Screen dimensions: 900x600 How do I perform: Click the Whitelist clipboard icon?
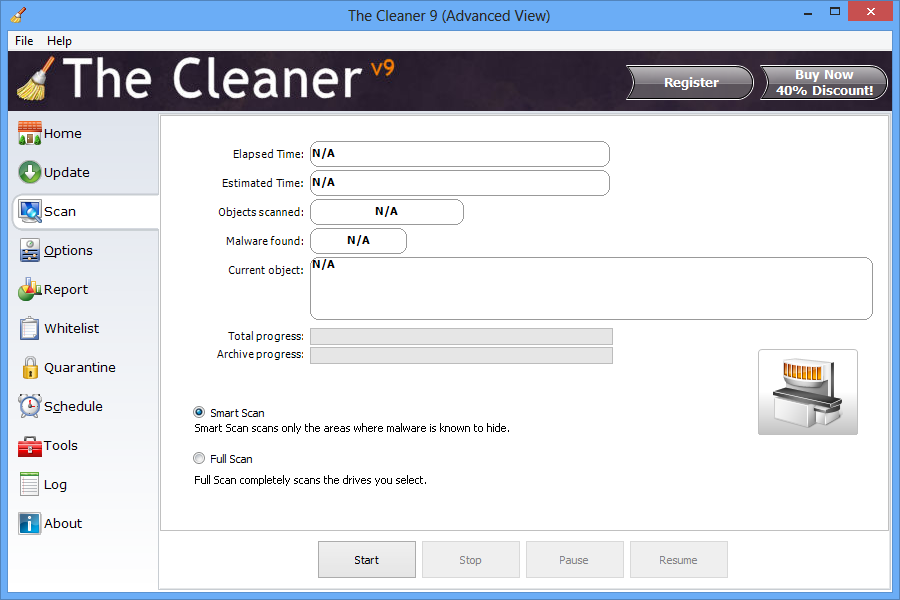tap(29, 328)
